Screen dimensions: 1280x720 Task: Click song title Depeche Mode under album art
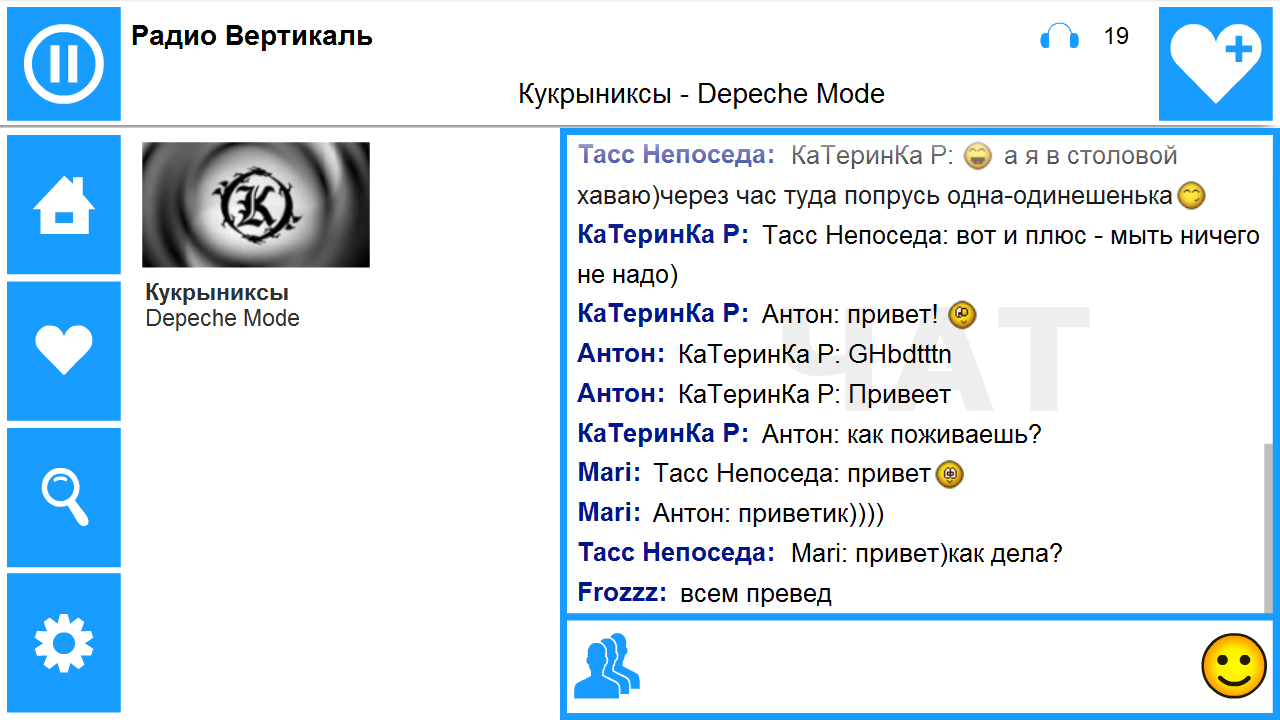(223, 318)
